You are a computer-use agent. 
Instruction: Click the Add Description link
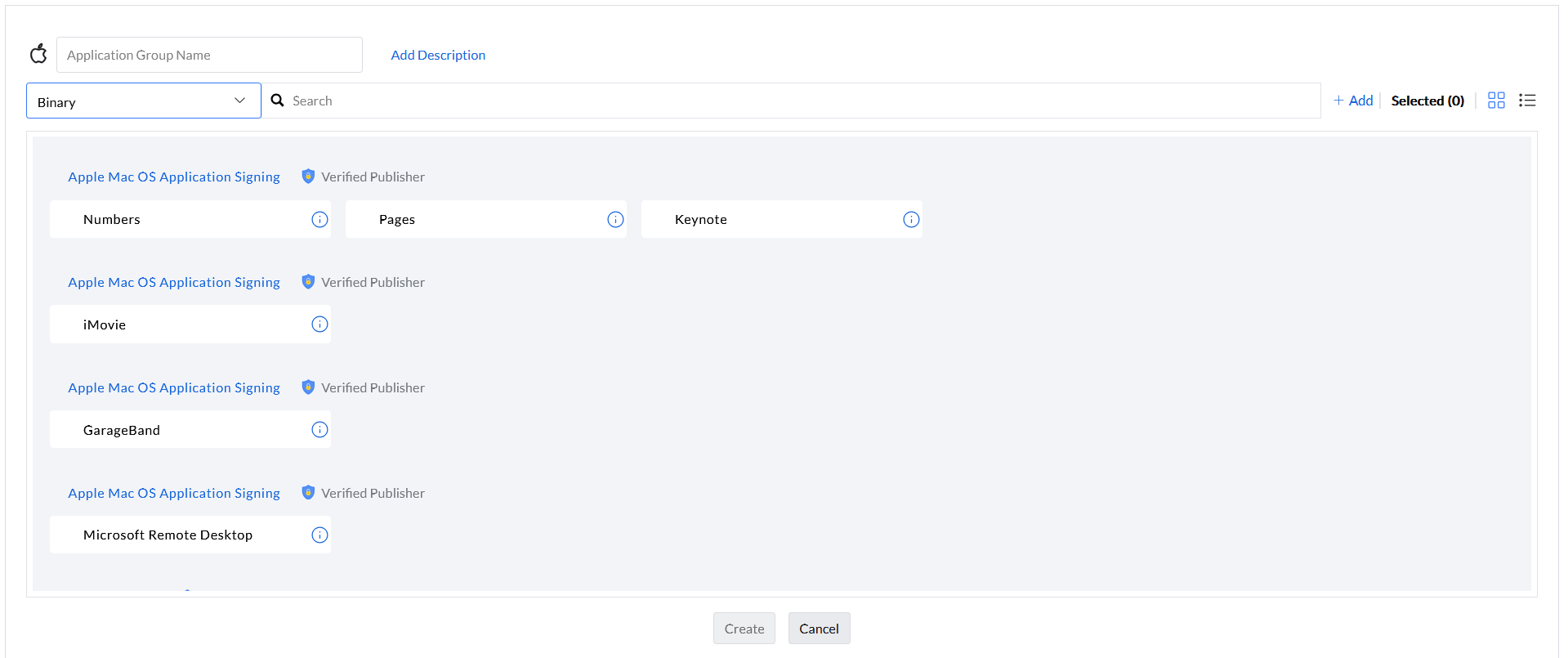(438, 55)
